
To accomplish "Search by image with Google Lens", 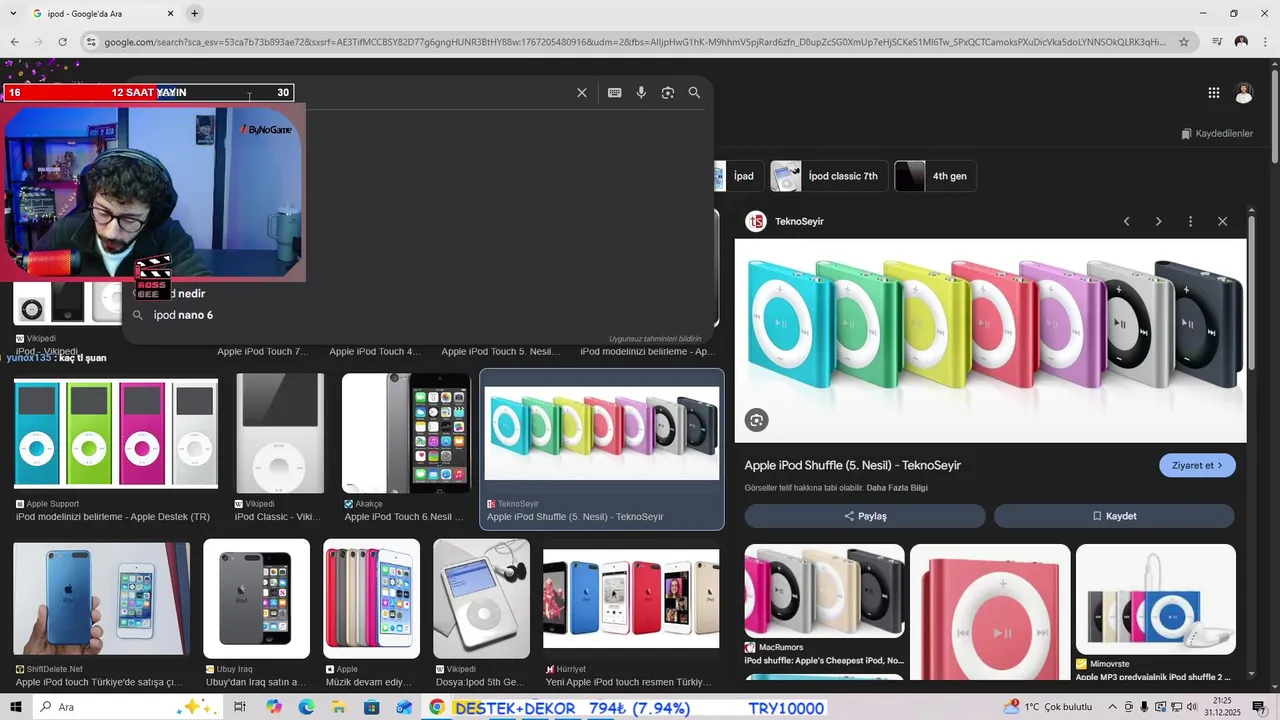I will point(668,93).
